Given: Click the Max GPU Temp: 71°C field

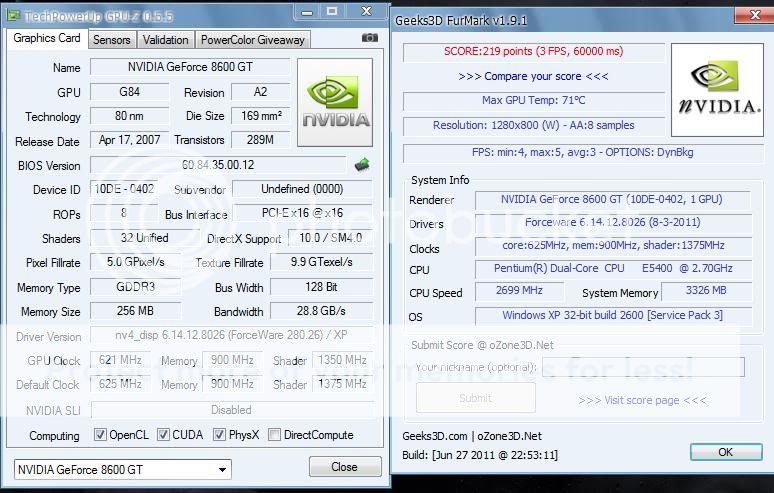Looking at the screenshot, I should point(534,101).
